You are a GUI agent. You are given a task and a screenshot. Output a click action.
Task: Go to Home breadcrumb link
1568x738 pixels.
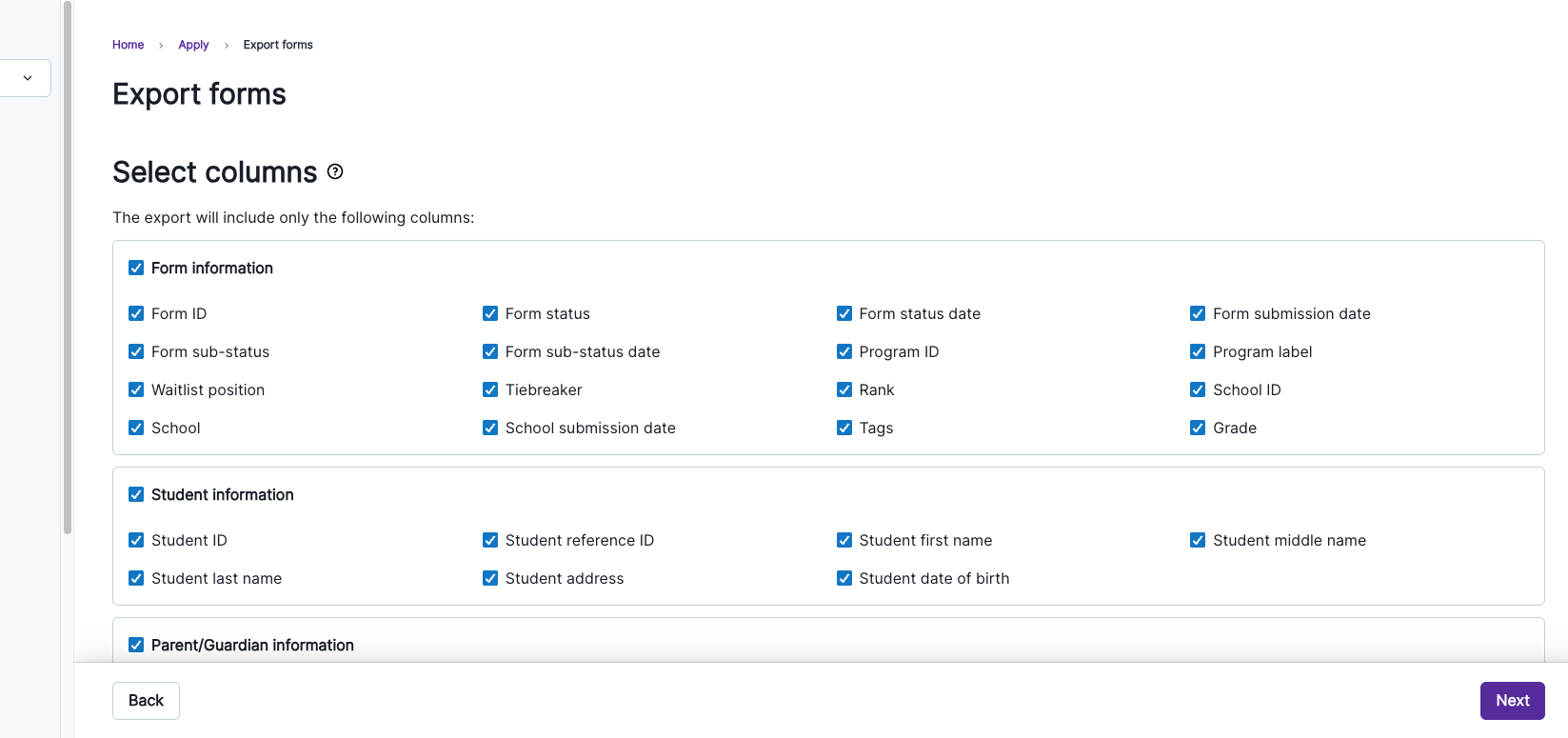[128, 45]
